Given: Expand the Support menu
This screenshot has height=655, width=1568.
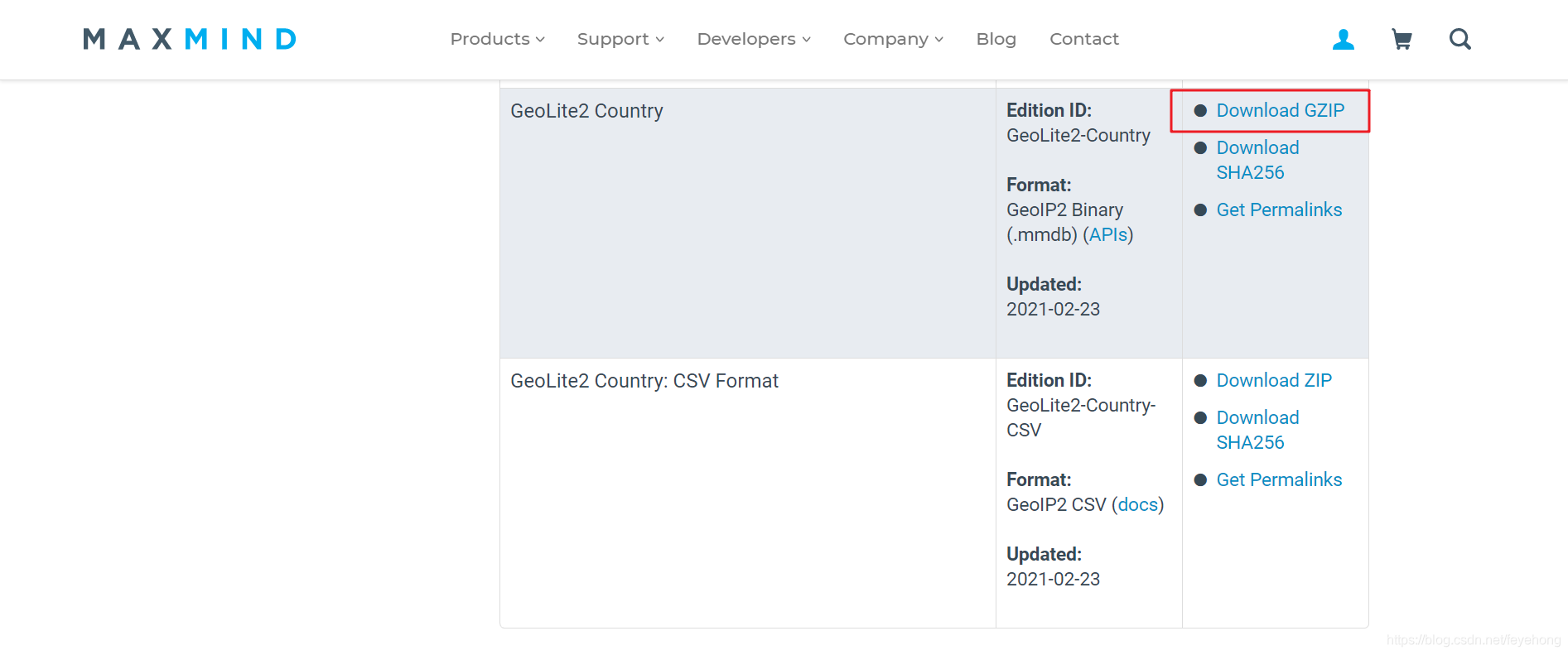Looking at the screenshot, I should tap(620, 39).
